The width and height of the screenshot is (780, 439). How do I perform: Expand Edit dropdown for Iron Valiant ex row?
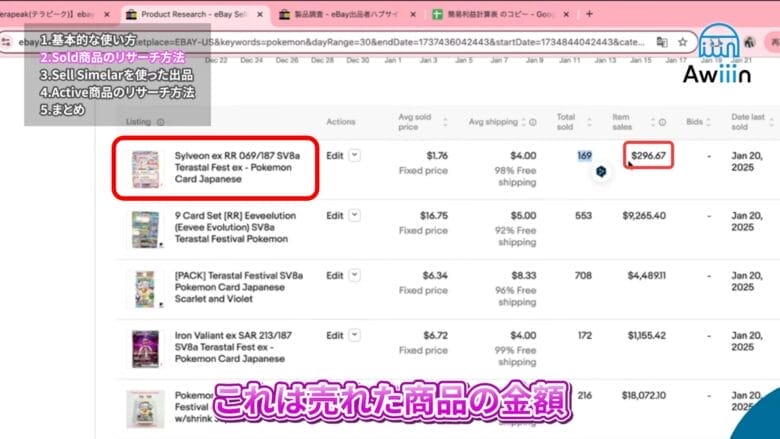(x=354, y=336)
